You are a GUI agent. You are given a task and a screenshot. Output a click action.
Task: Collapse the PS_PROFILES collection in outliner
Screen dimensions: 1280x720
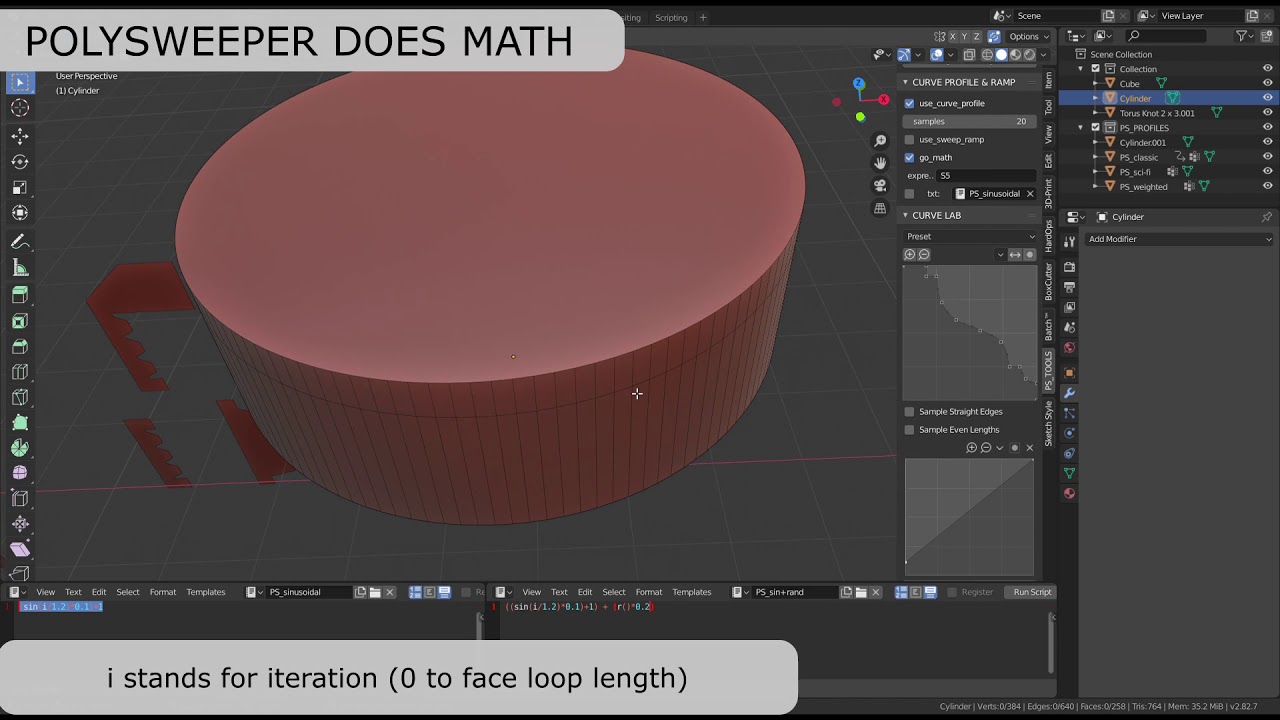[1081, 128]
